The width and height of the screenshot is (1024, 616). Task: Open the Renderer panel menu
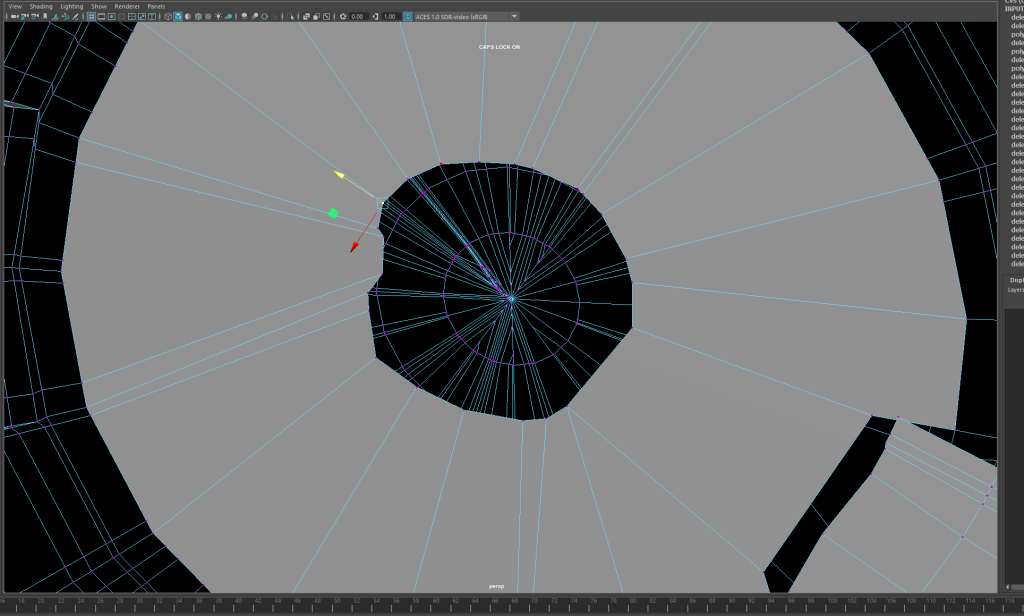[x=127, y=6]
